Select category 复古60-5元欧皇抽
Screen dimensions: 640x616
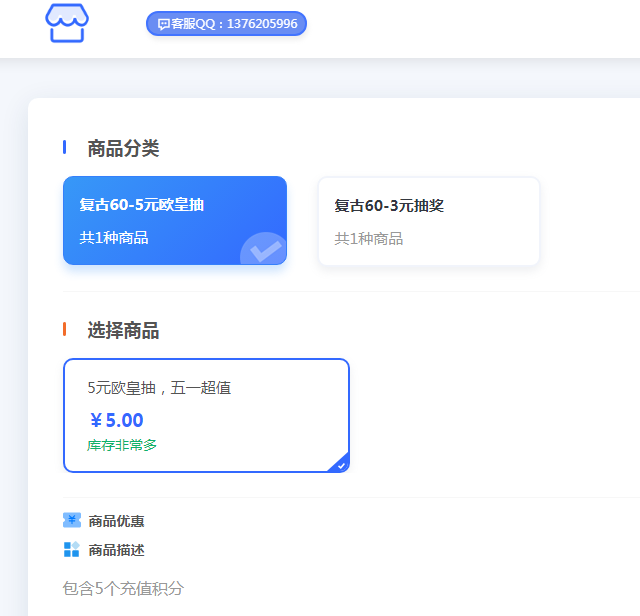tap(175, 220)
